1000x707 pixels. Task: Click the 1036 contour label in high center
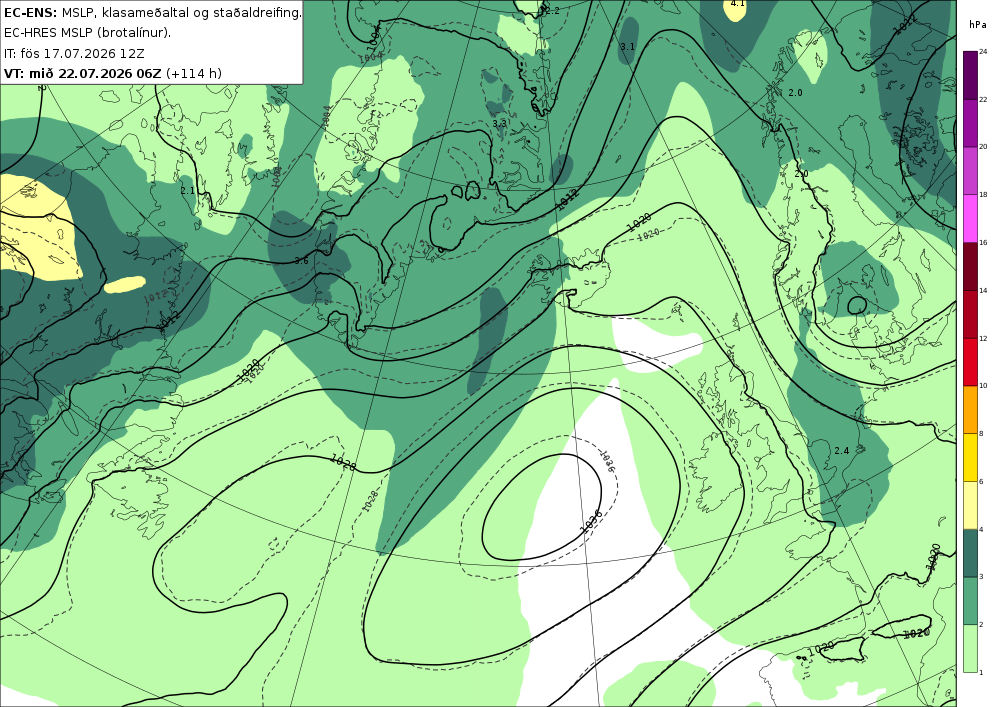click(591, 521)
